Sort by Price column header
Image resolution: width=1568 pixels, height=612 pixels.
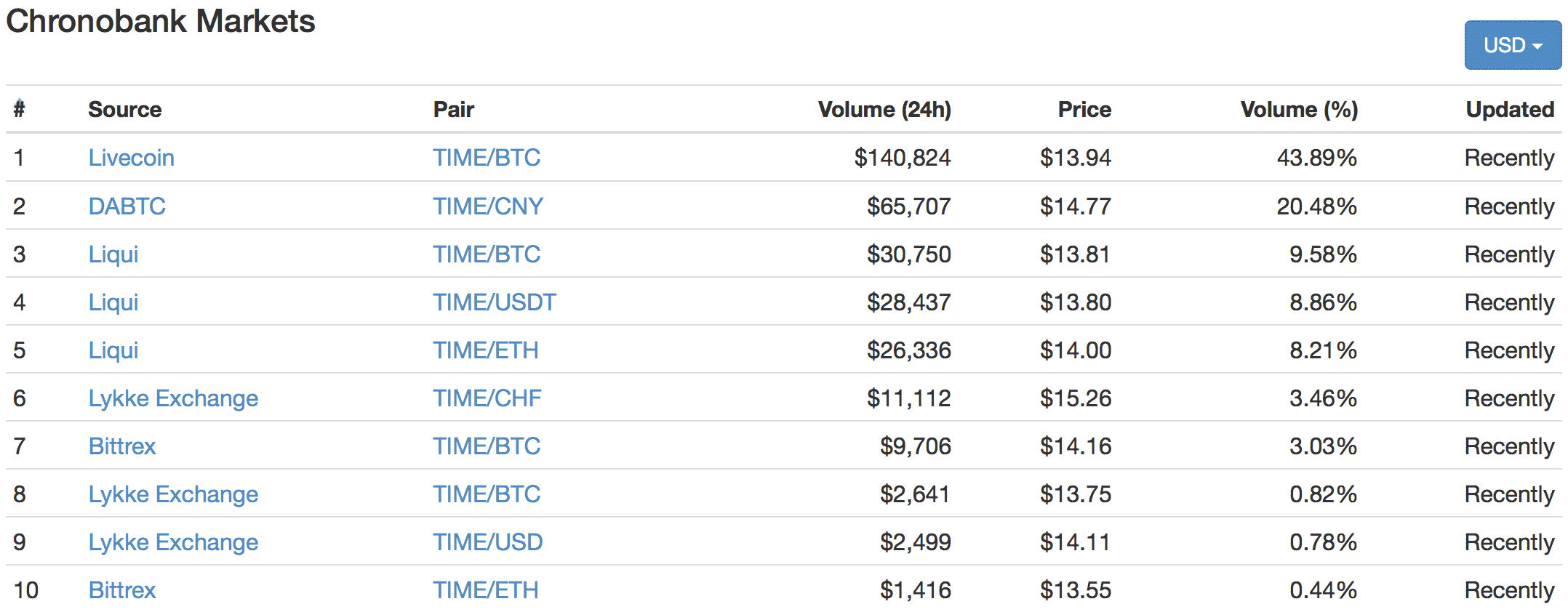(1084, 110)
